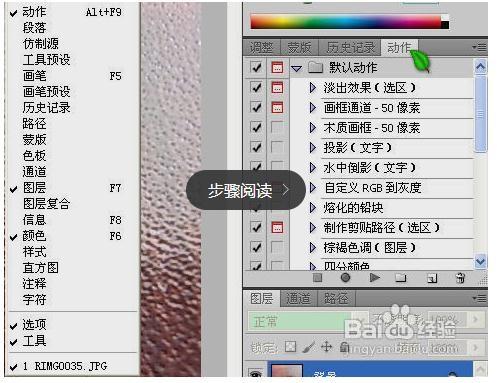Click the Actions panel scroll up arrow
This screenshot has width=497, height=383.
[480, 67]
